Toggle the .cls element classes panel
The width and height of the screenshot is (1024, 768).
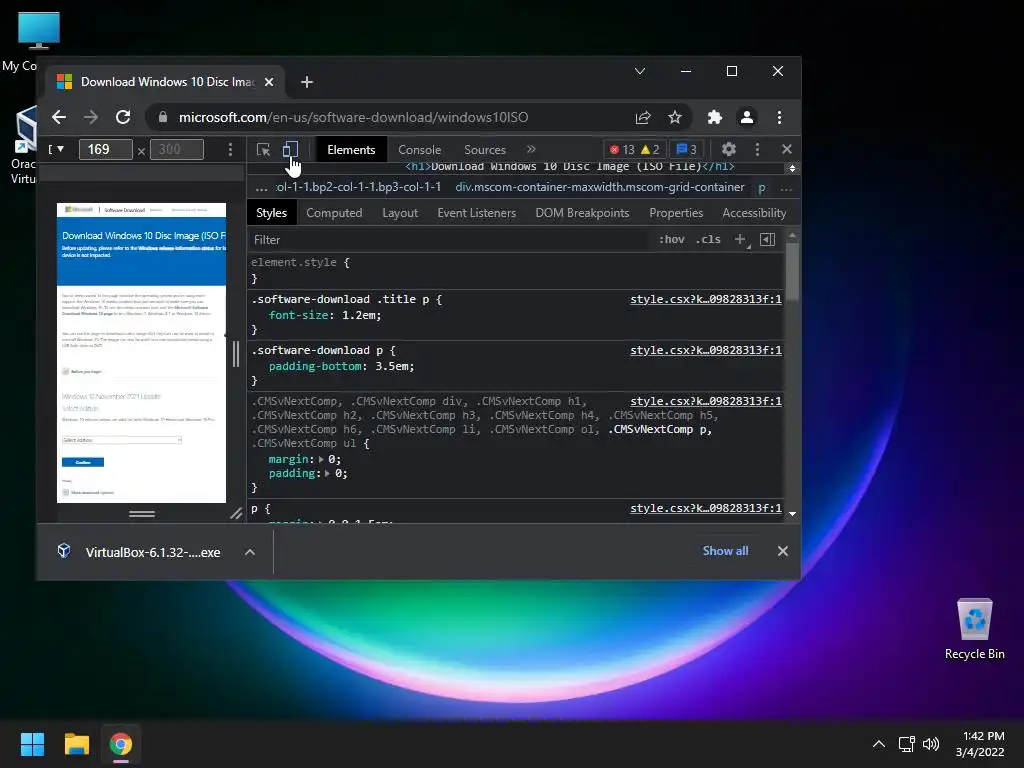(708, 240)
